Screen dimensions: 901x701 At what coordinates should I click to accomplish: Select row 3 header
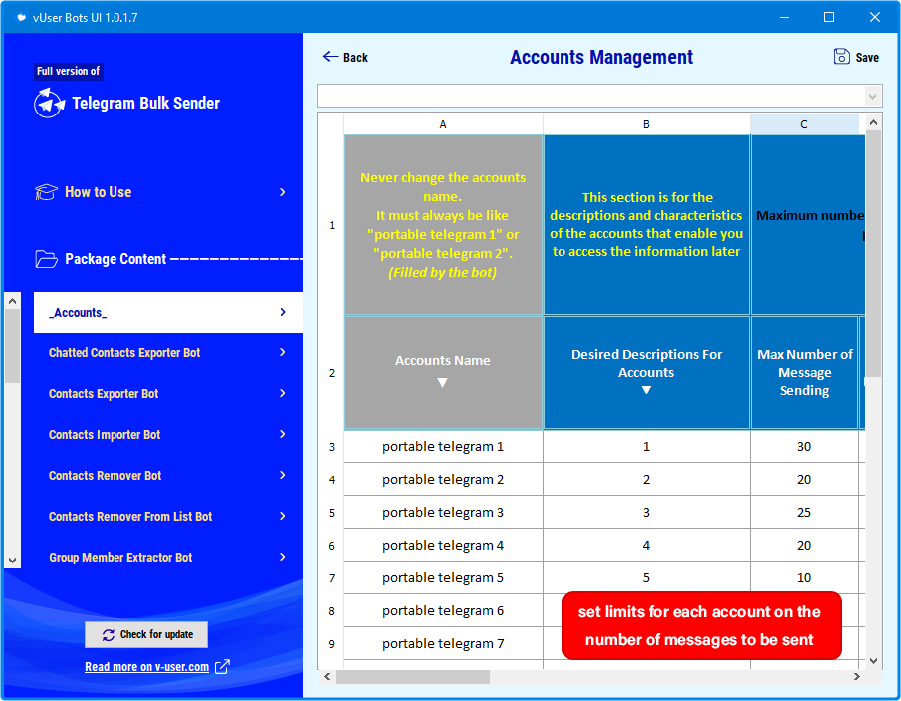point(332,447)
